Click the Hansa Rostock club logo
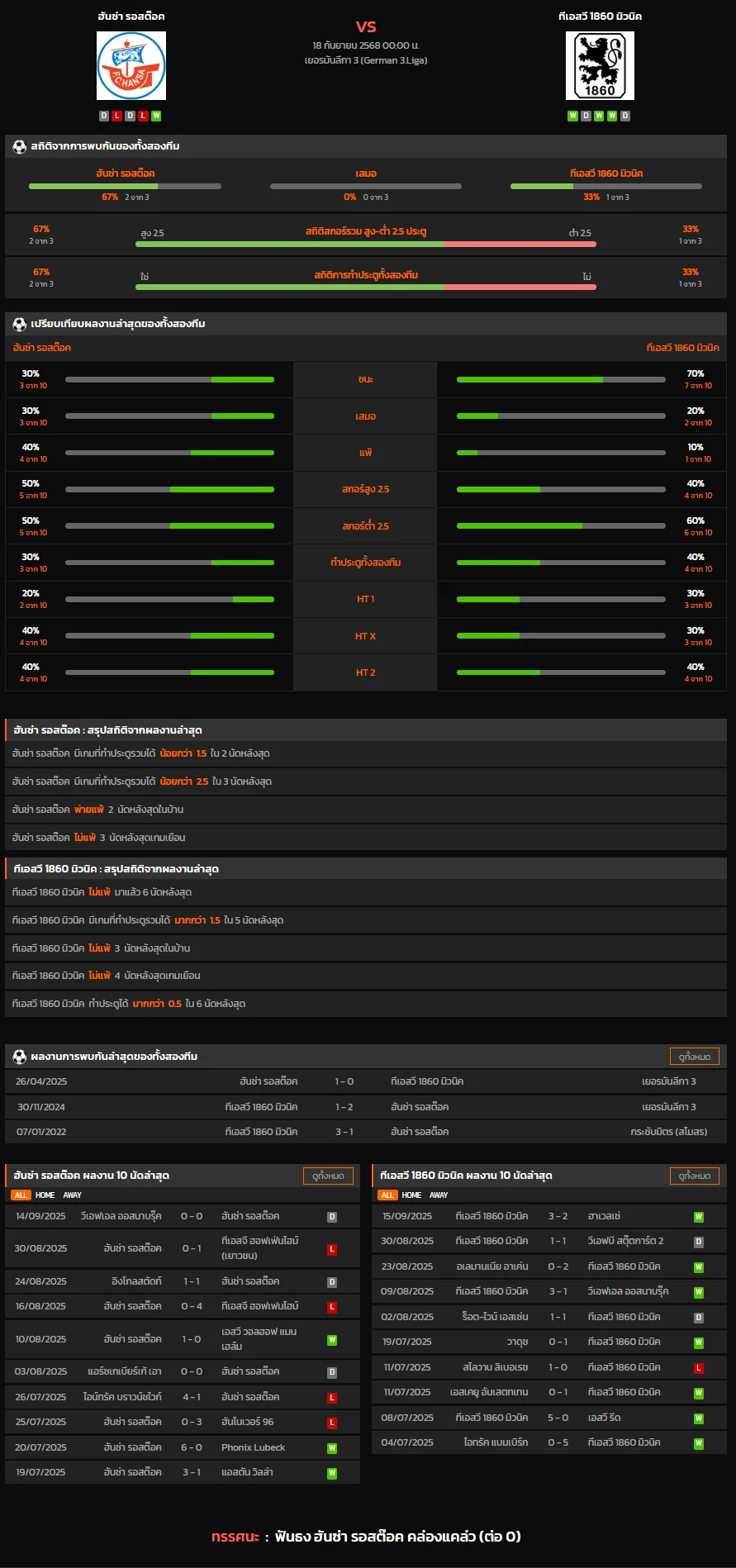736x1568 pixels. (131, 66)
